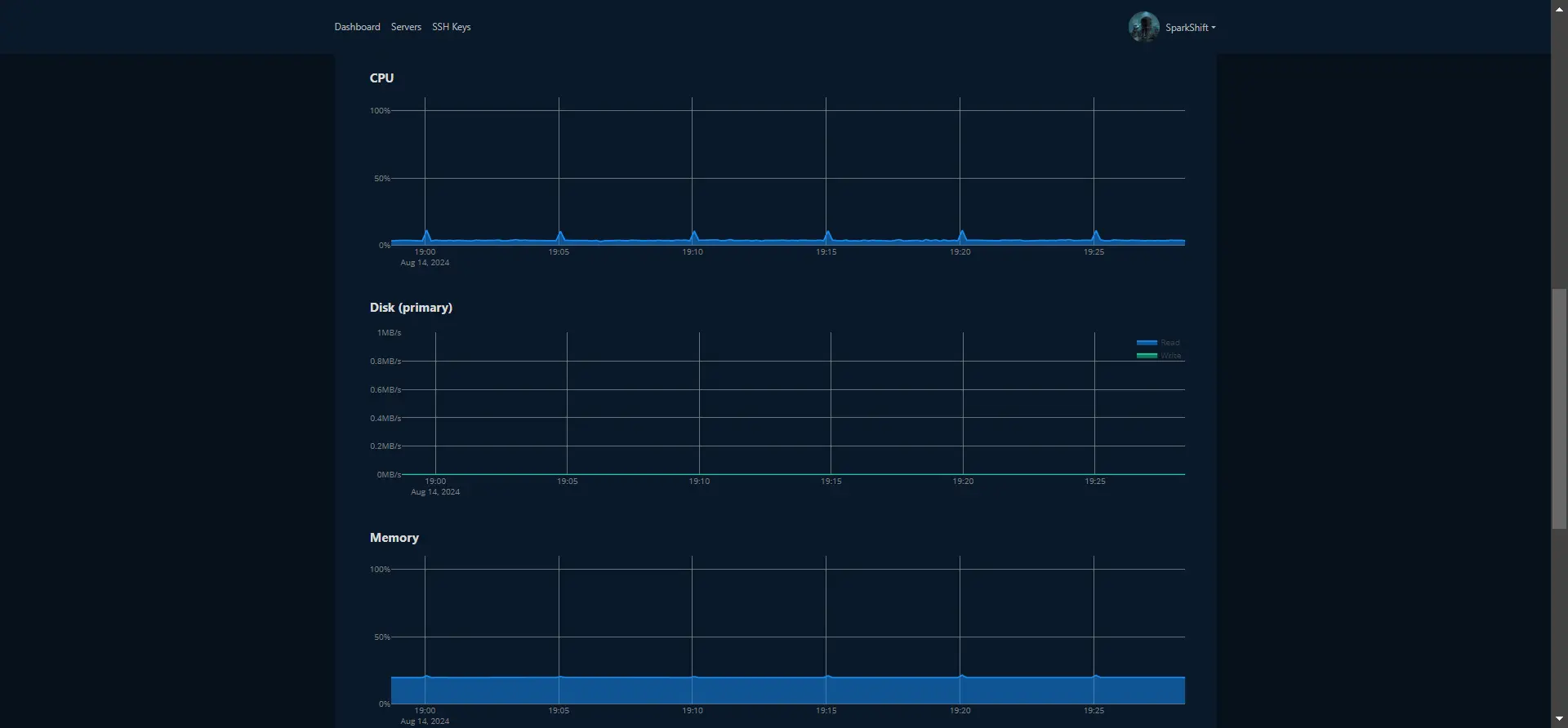1568x728 pixels.
Task: Click the 19:15 label on the Disk chart
Action: coord(831,482)
